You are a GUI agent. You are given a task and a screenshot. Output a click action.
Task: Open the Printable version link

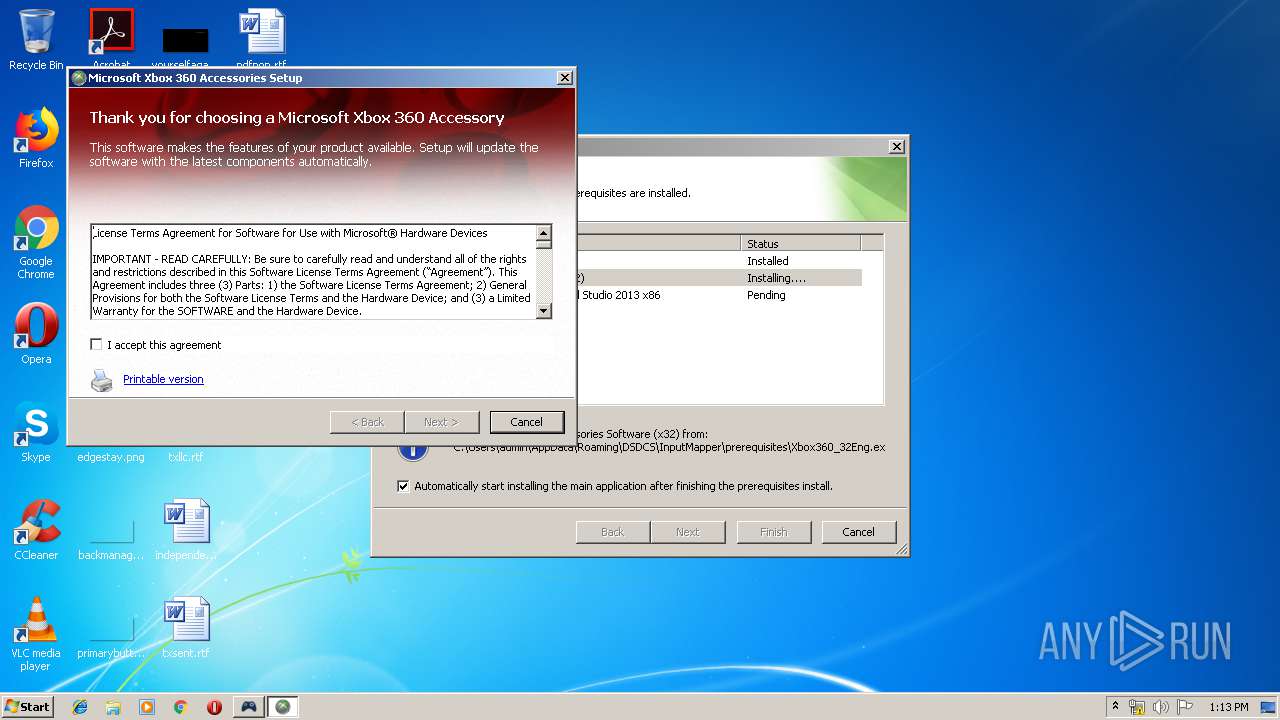tap(163, 379)
